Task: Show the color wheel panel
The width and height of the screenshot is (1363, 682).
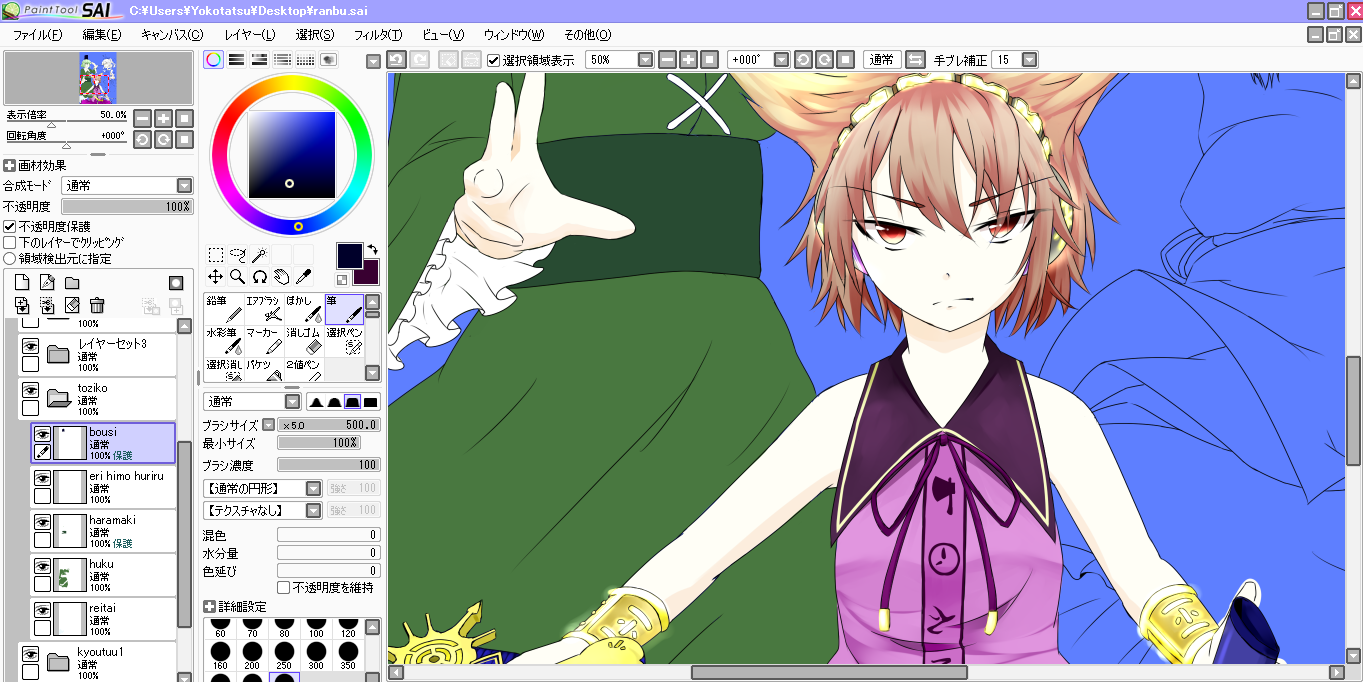Action: coord(213,60)
